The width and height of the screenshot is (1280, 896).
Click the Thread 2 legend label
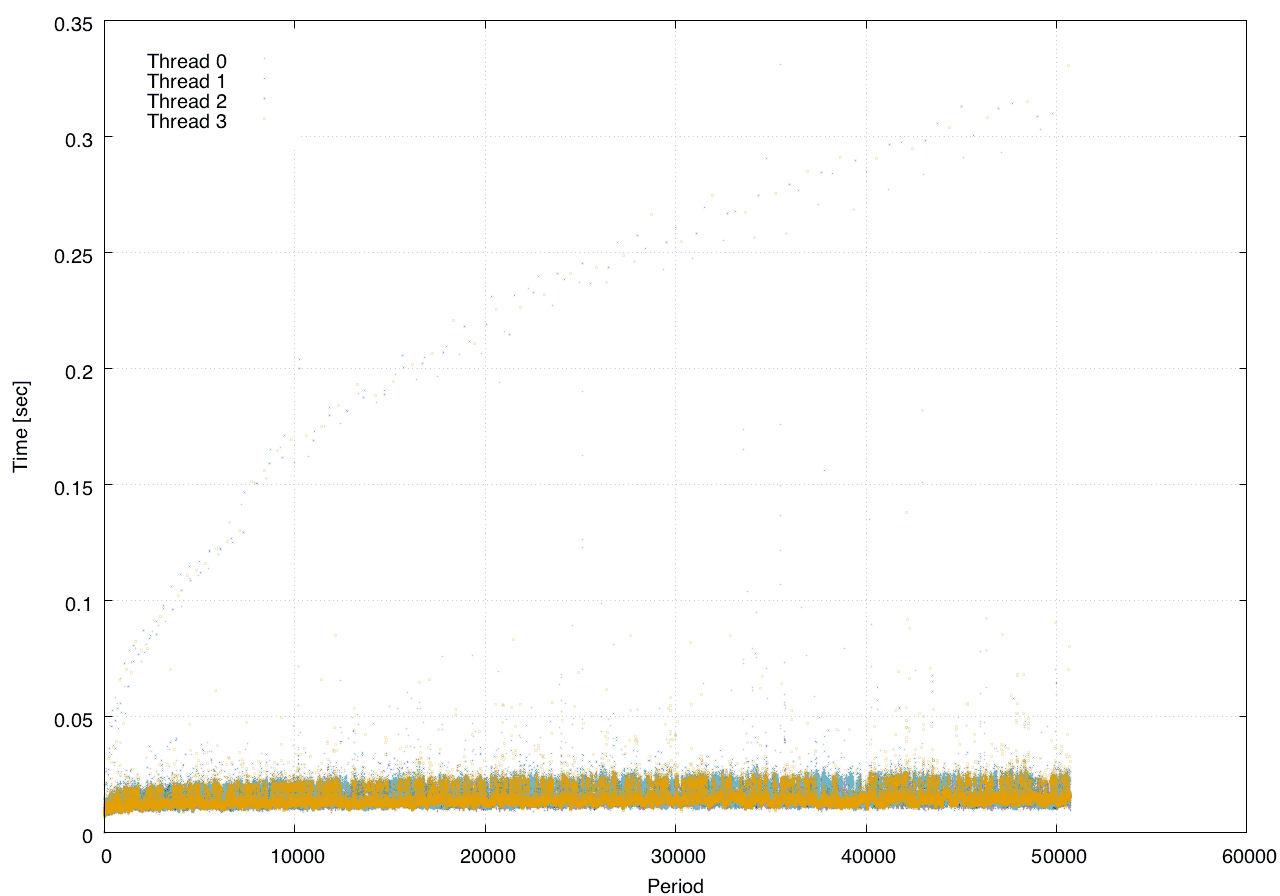(187, 101)
